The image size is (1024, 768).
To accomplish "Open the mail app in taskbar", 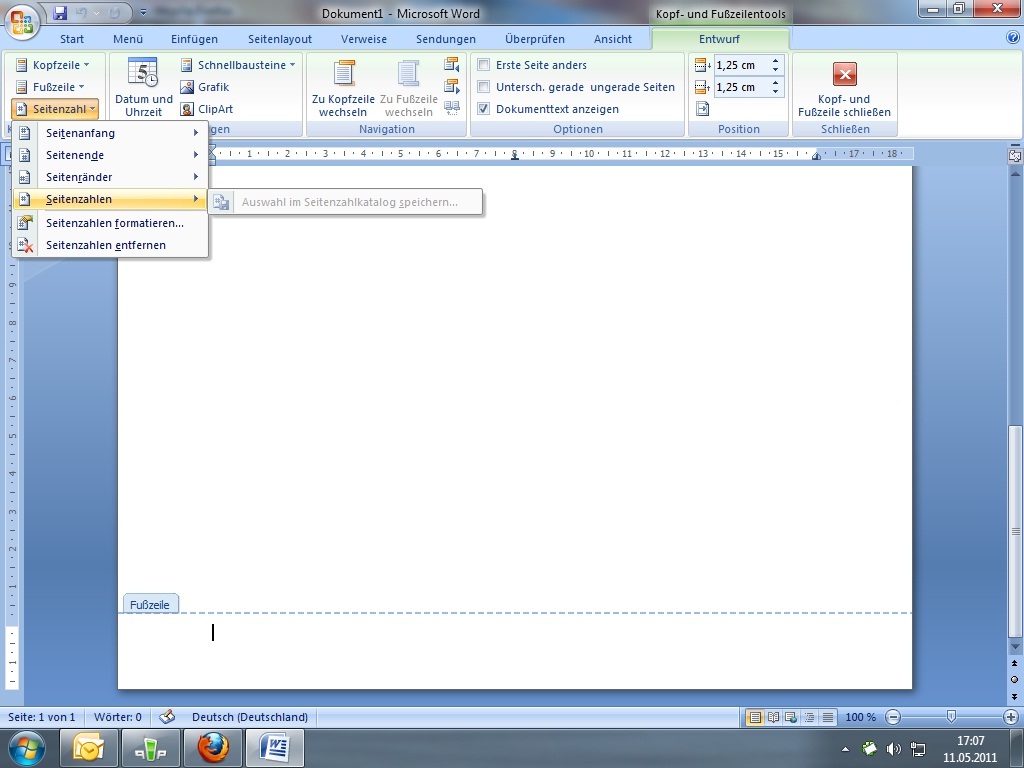I will pos(88,748).
